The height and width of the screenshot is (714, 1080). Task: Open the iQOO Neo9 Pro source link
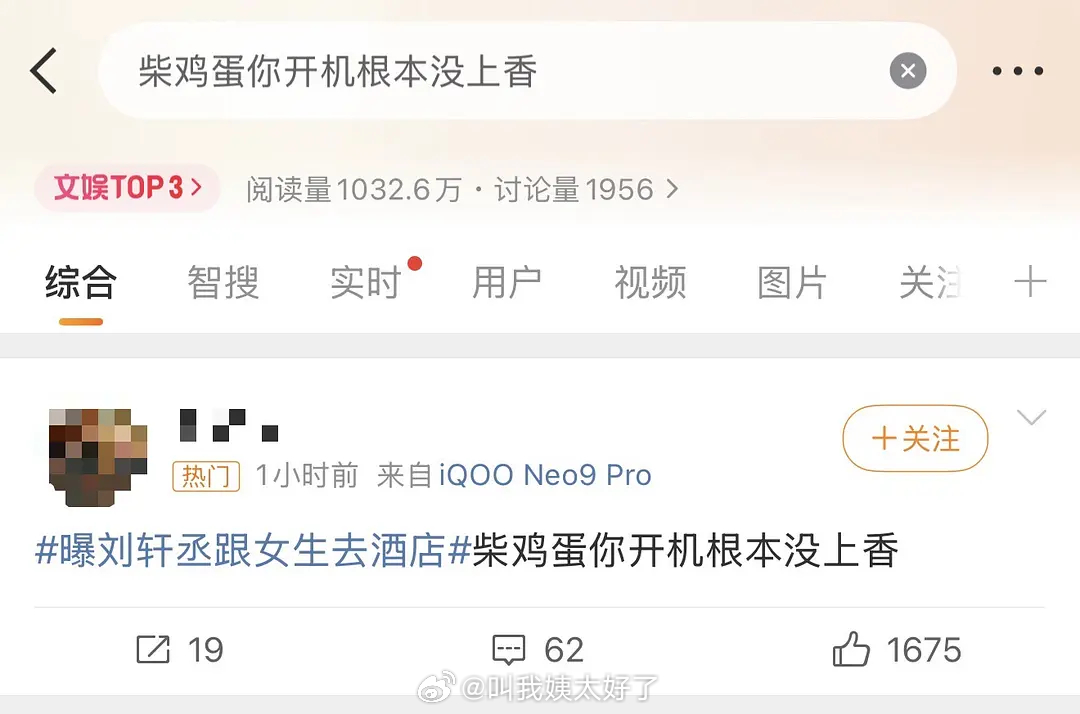click(x=545, y=475)
